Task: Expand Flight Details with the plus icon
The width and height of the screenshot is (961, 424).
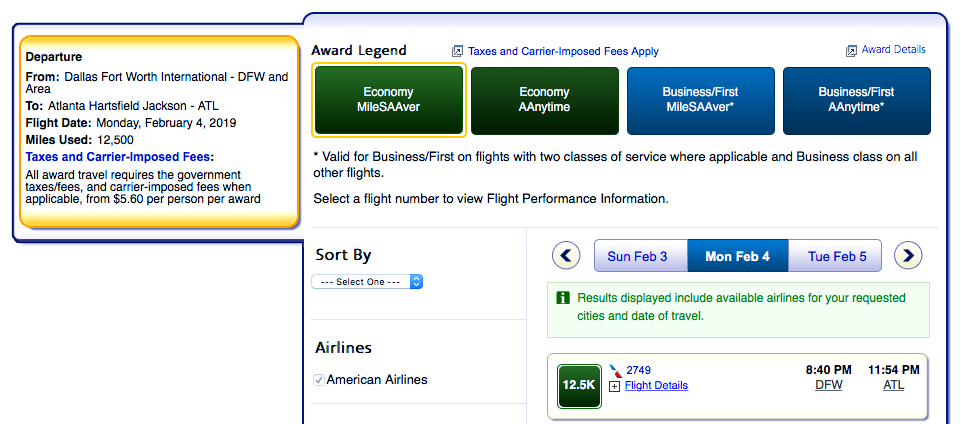Action: 614,386
